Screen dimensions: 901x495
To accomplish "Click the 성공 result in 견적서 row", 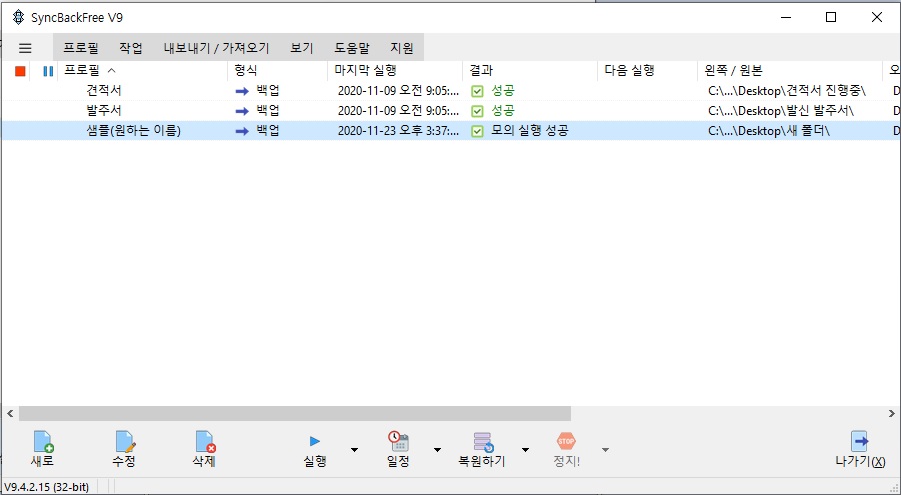I will pyautogui.click(x=503, y=91).
